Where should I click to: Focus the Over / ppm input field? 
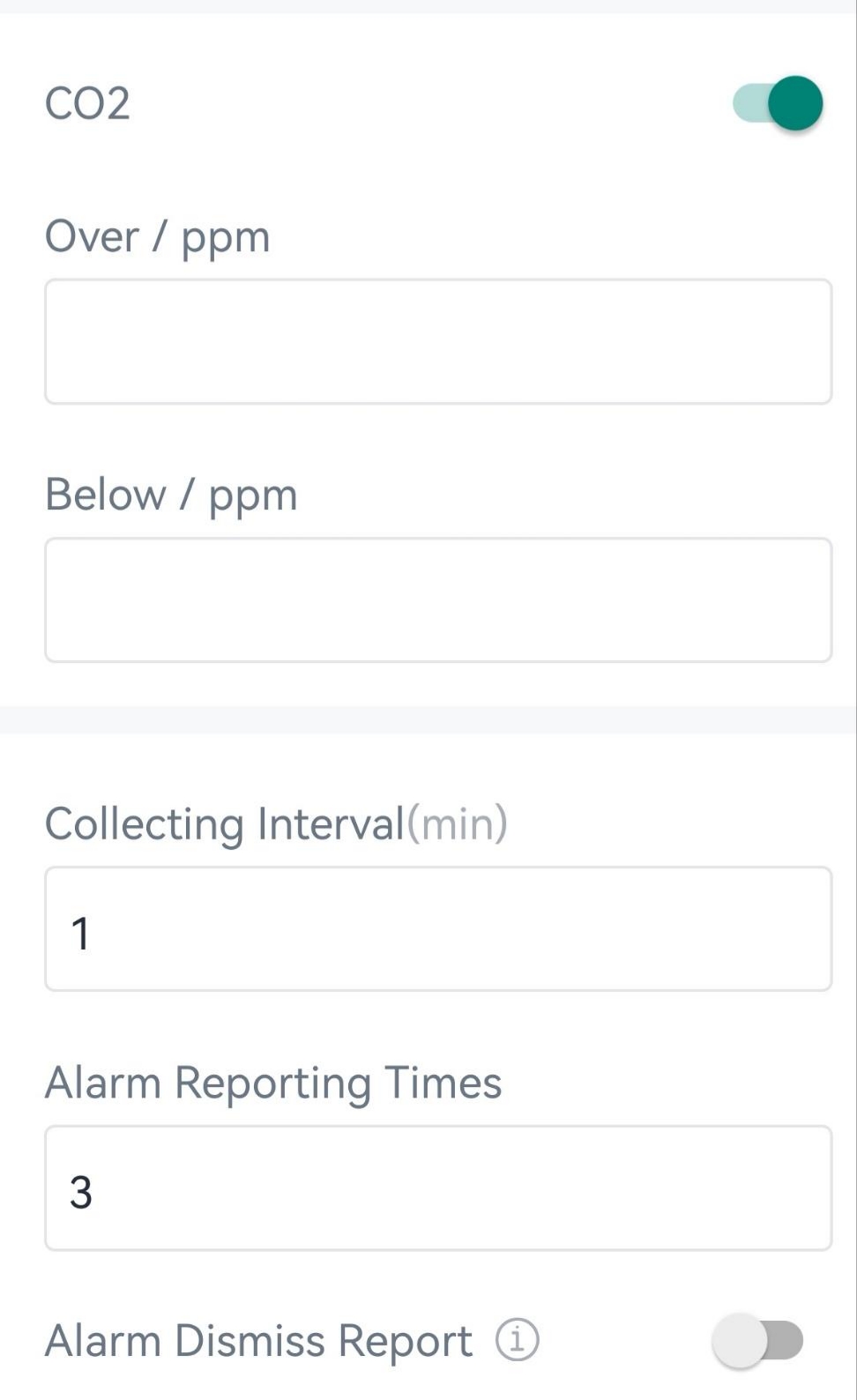pyautogui.click(x=438, y=342)
